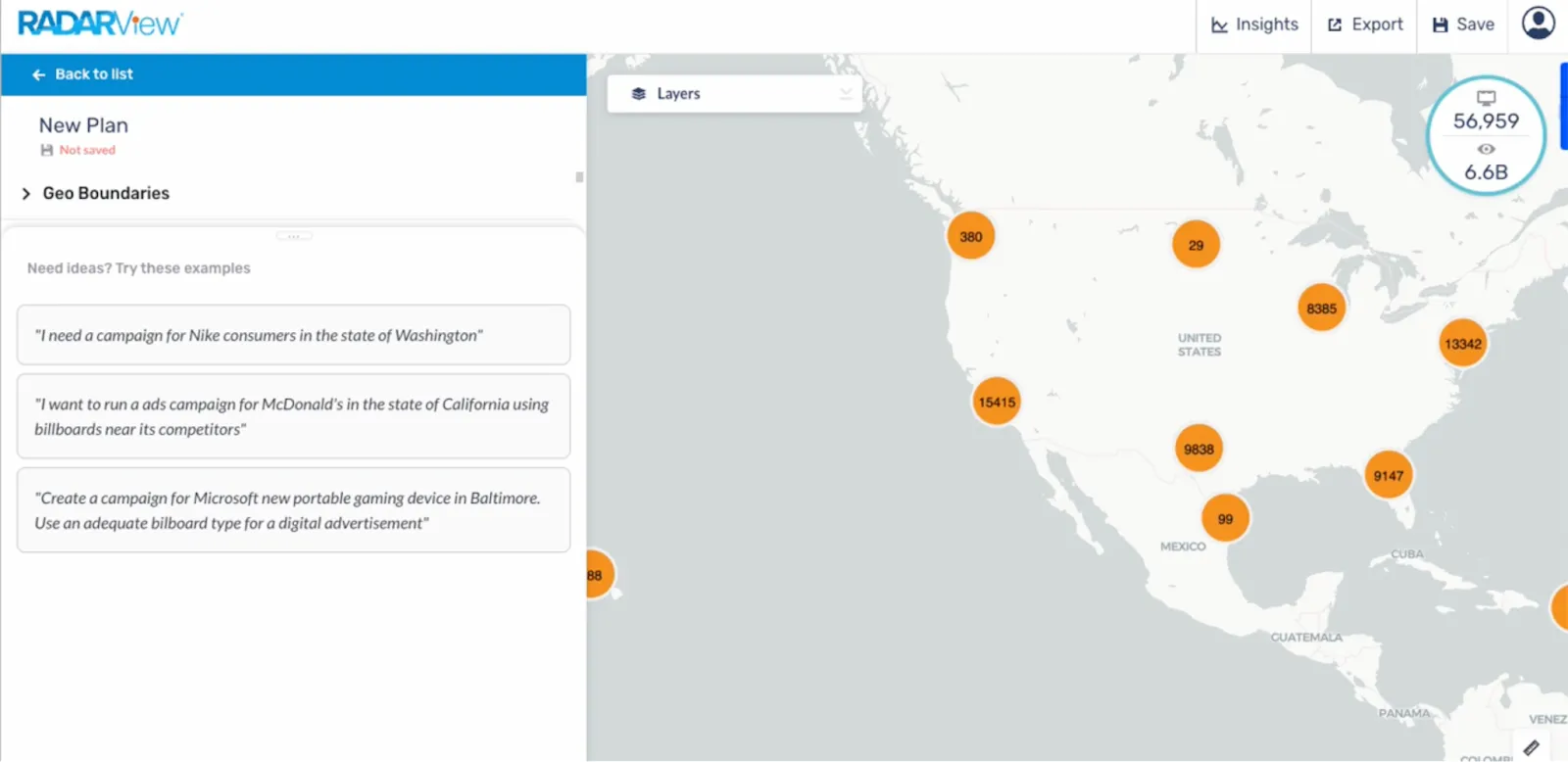Save the current plan
This screenshot has width=1568, height=762.
tap(1463, 24)
